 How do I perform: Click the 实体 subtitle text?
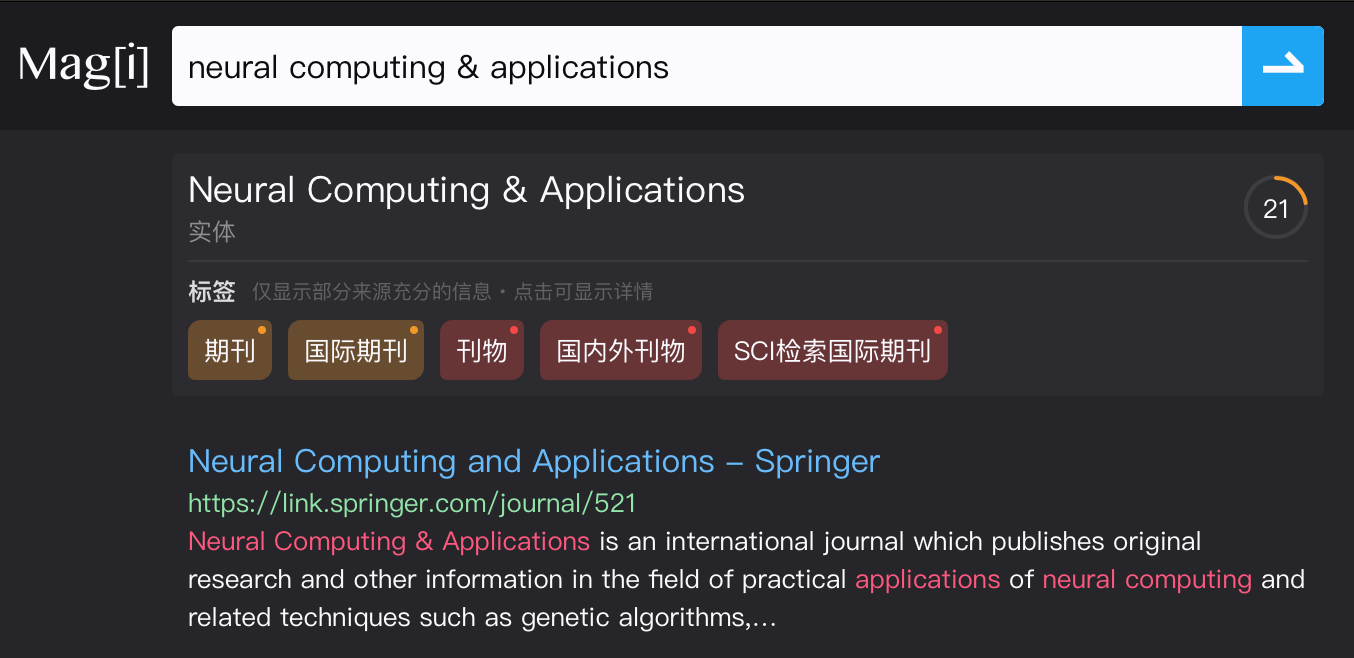click(212, 232)
